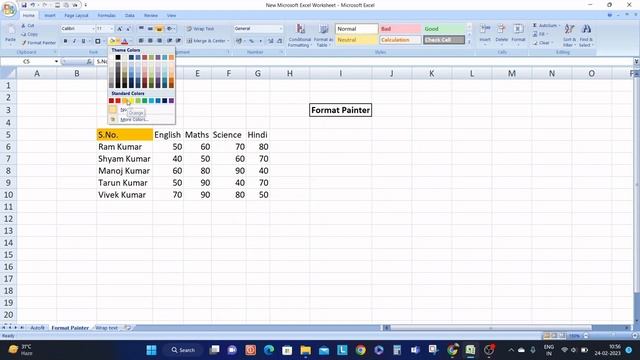Click the Wrap Text button
Image resolution: width=640 pixels, height=360 pixels.
[200, 29]
